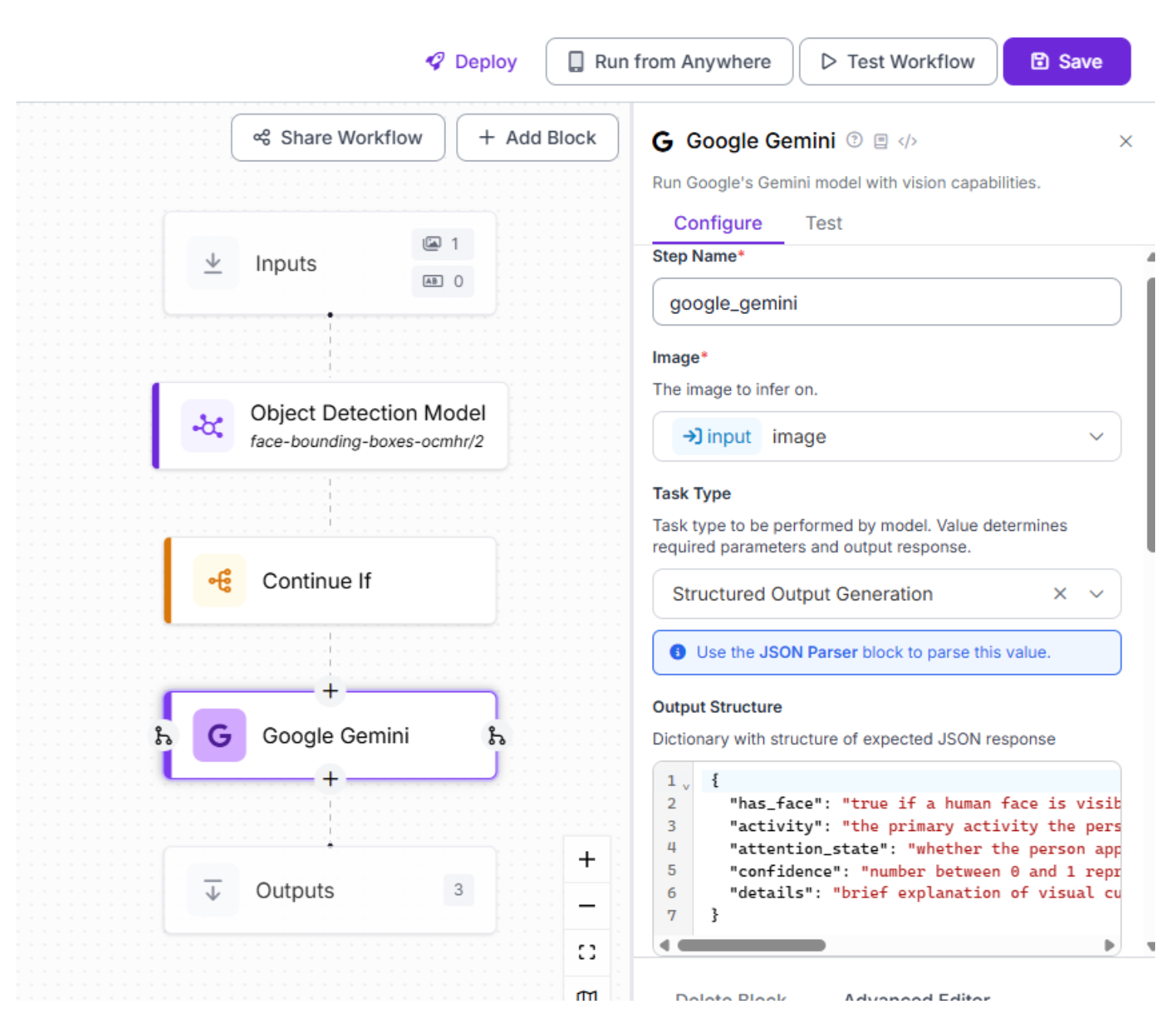Click the code view icon in panel header

[x=907, y=141]
